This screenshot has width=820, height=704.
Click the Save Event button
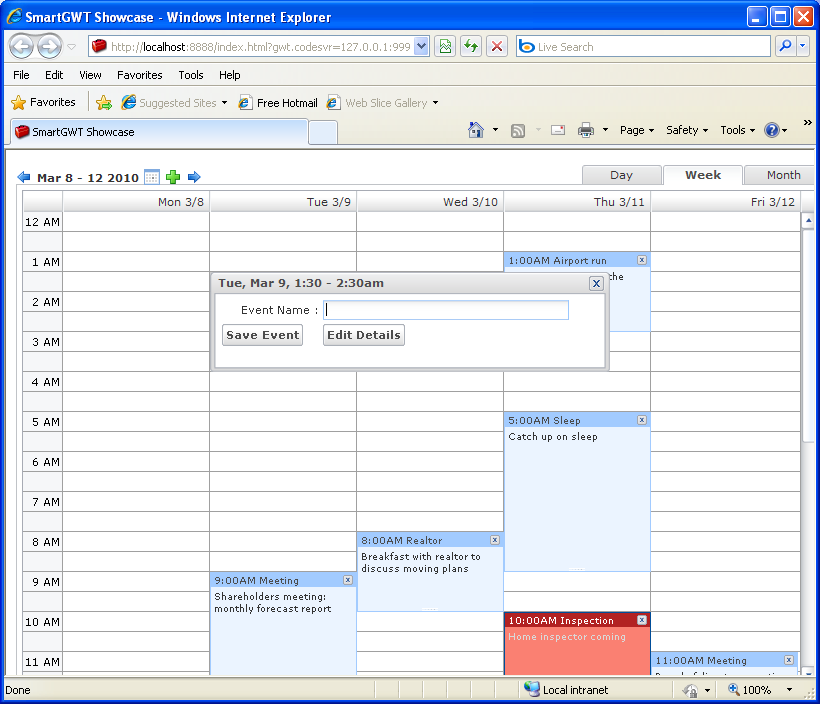263,335
